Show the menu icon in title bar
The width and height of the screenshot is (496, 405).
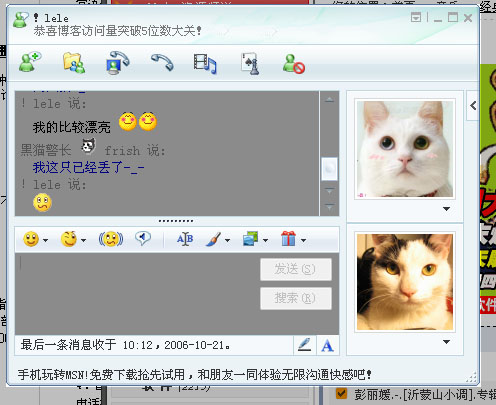point(416,17)
